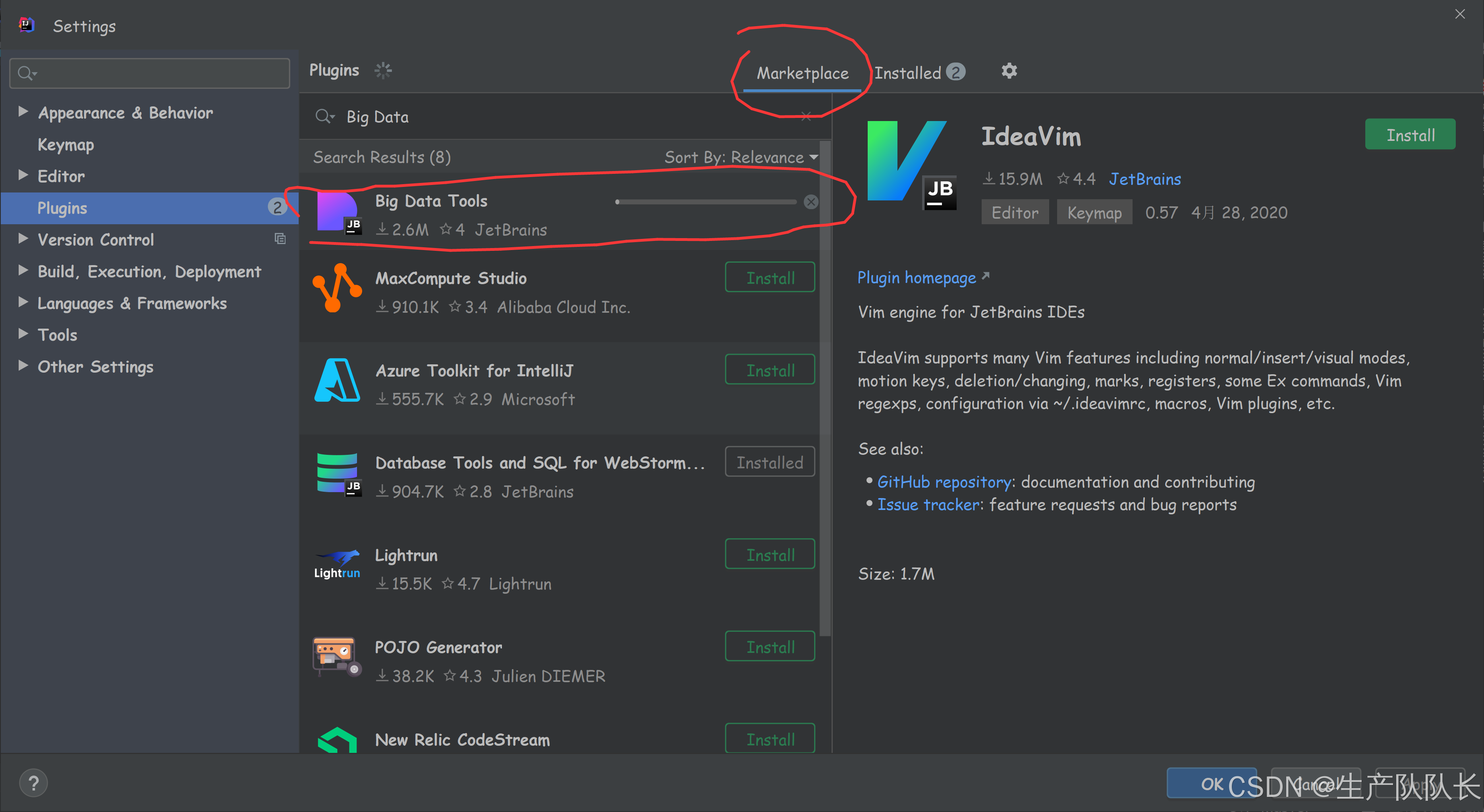The height and width of the screenshot is (812, 1484).
Task: Click the Size: 1.7M label
Action: 896,574
